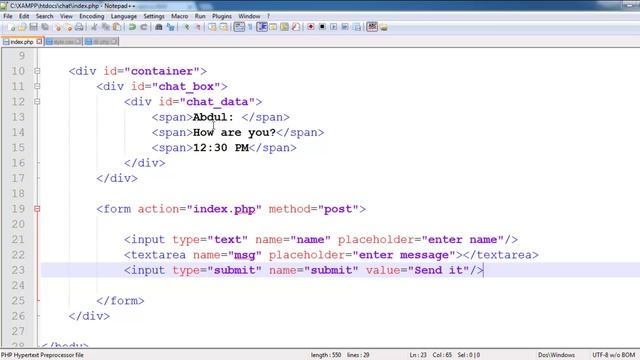
Task: Click the Open file folder icon
Action: tap(22, 27)
